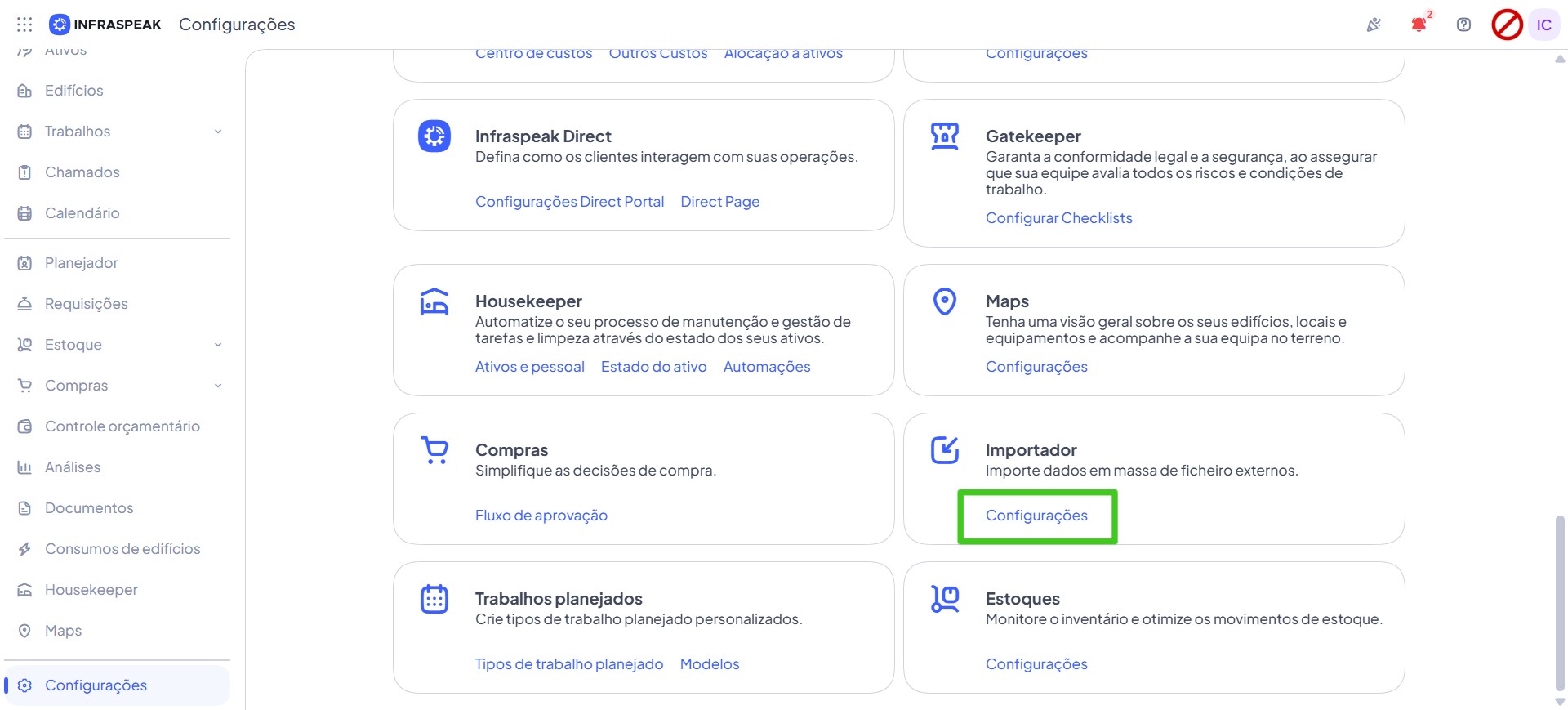Viewport: 1568px width, 710px height.
Task: Click the Importador card heading
Action: point(1031,450)
